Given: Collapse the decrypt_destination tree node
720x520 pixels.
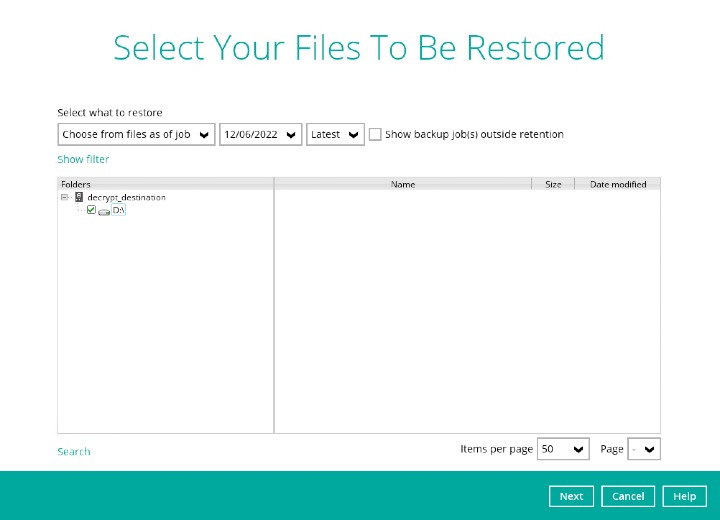Looking at the screenshot, I should [65, 198].
